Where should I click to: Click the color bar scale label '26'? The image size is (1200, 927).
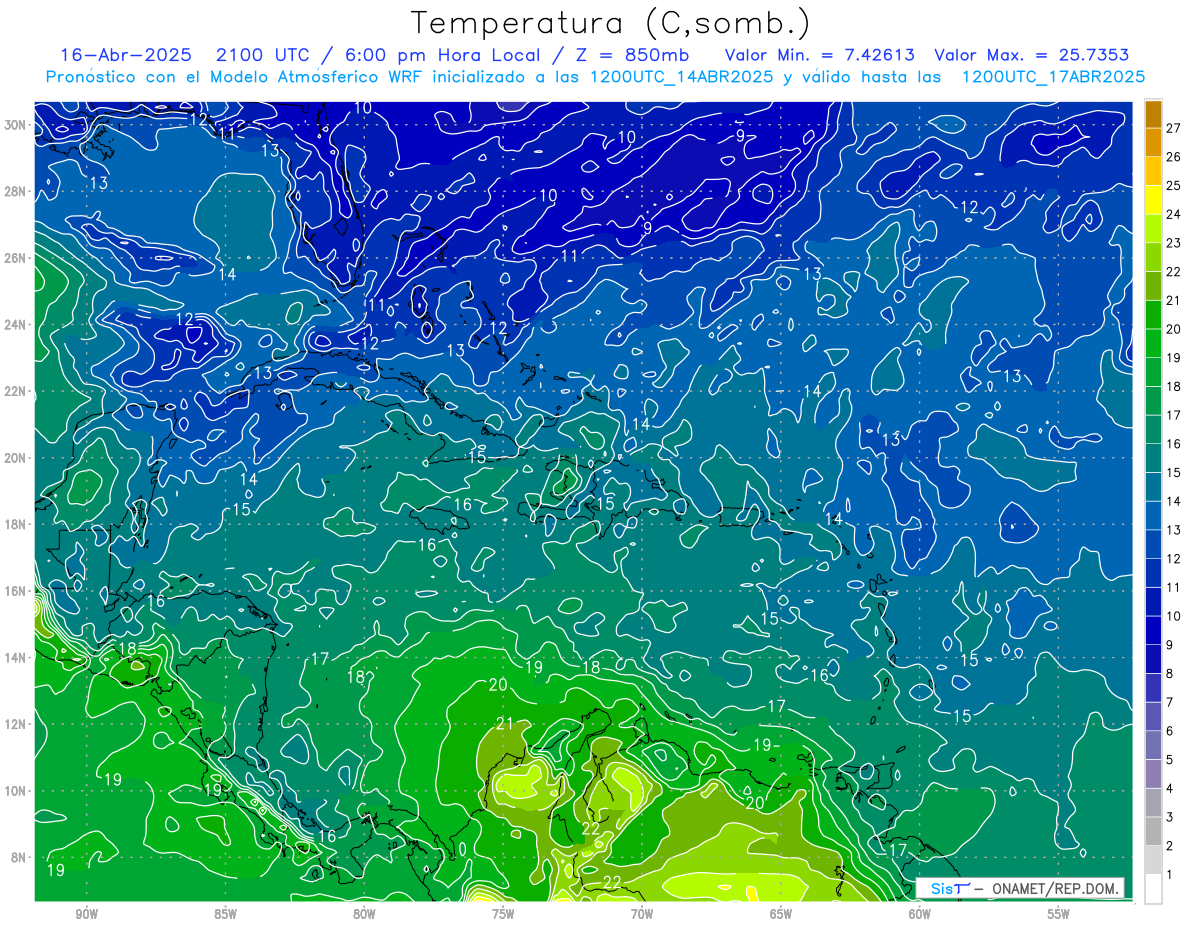(1173, 157)
